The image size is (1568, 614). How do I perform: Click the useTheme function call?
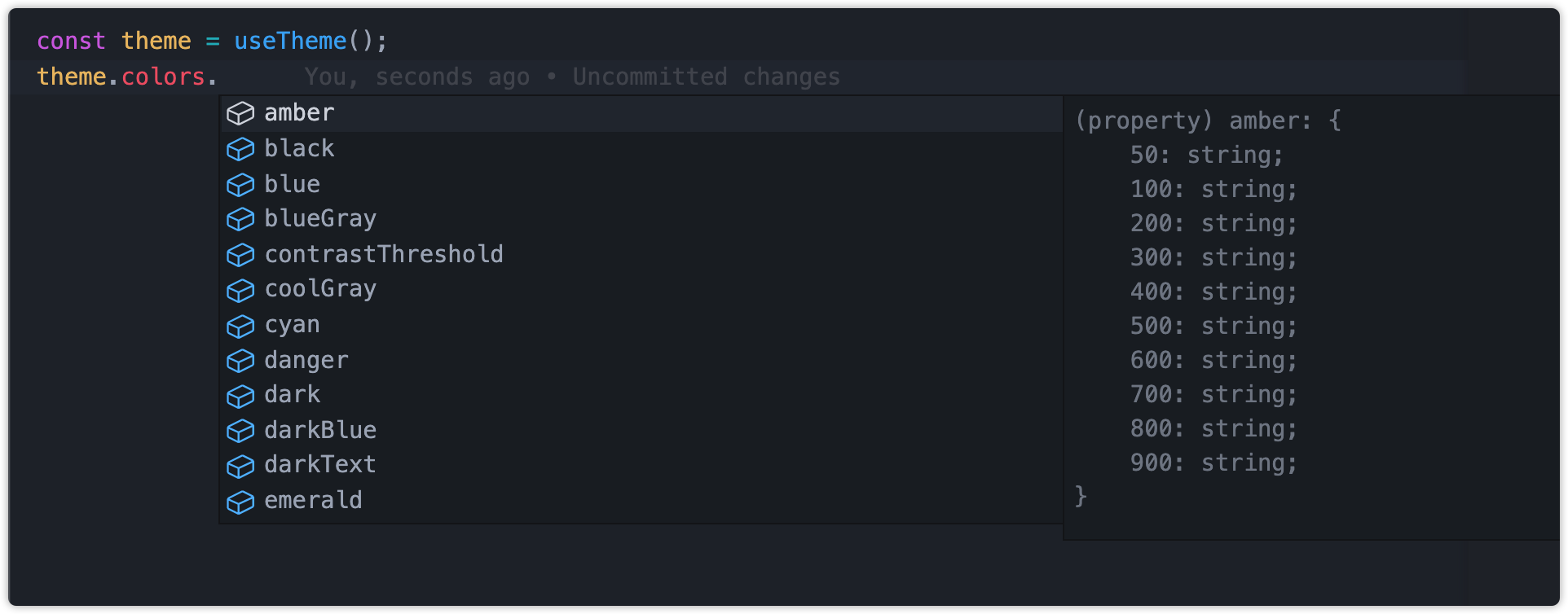289,41
